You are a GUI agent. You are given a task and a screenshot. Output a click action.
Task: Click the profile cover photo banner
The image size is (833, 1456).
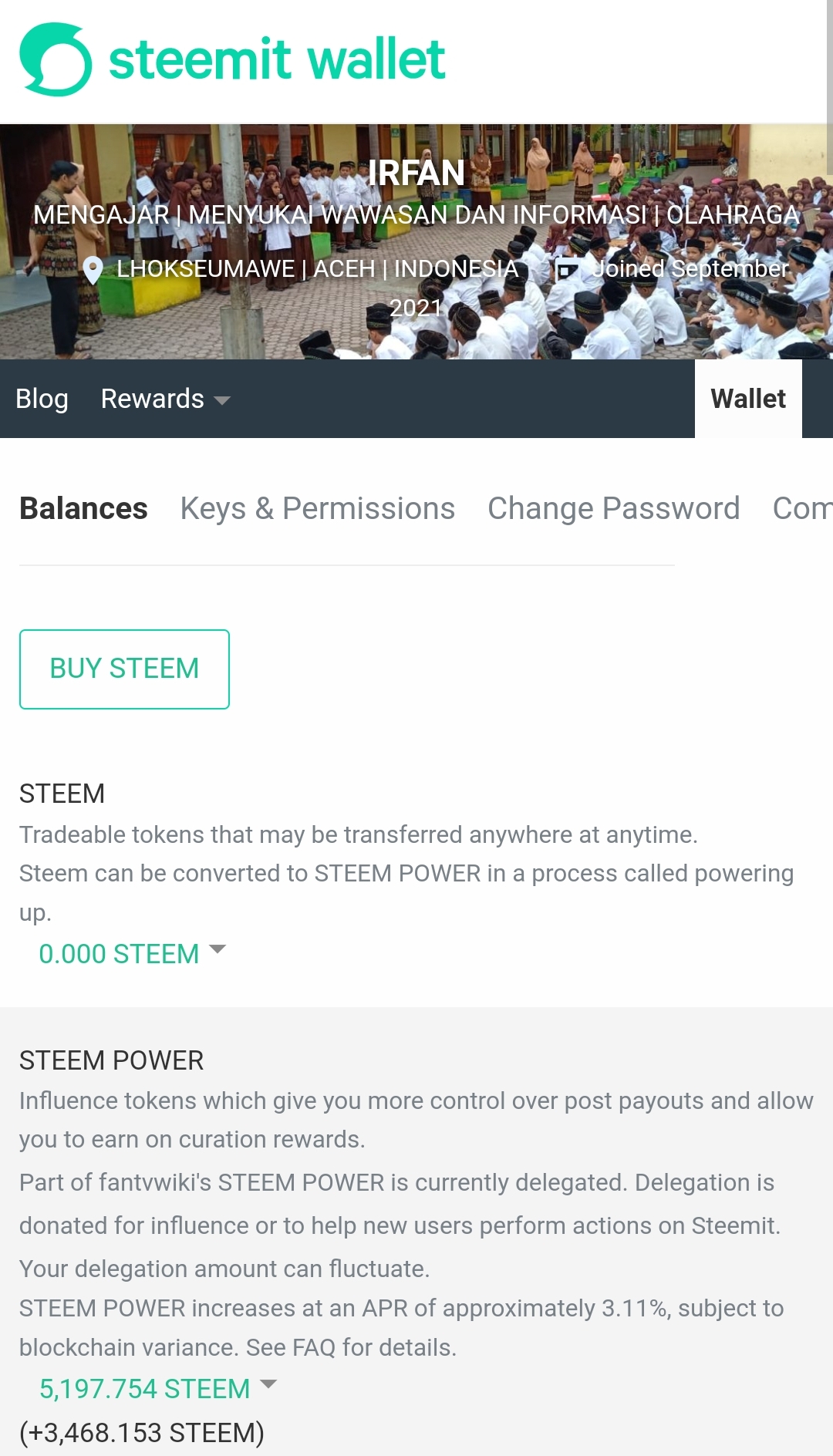(x=416, y=241)
